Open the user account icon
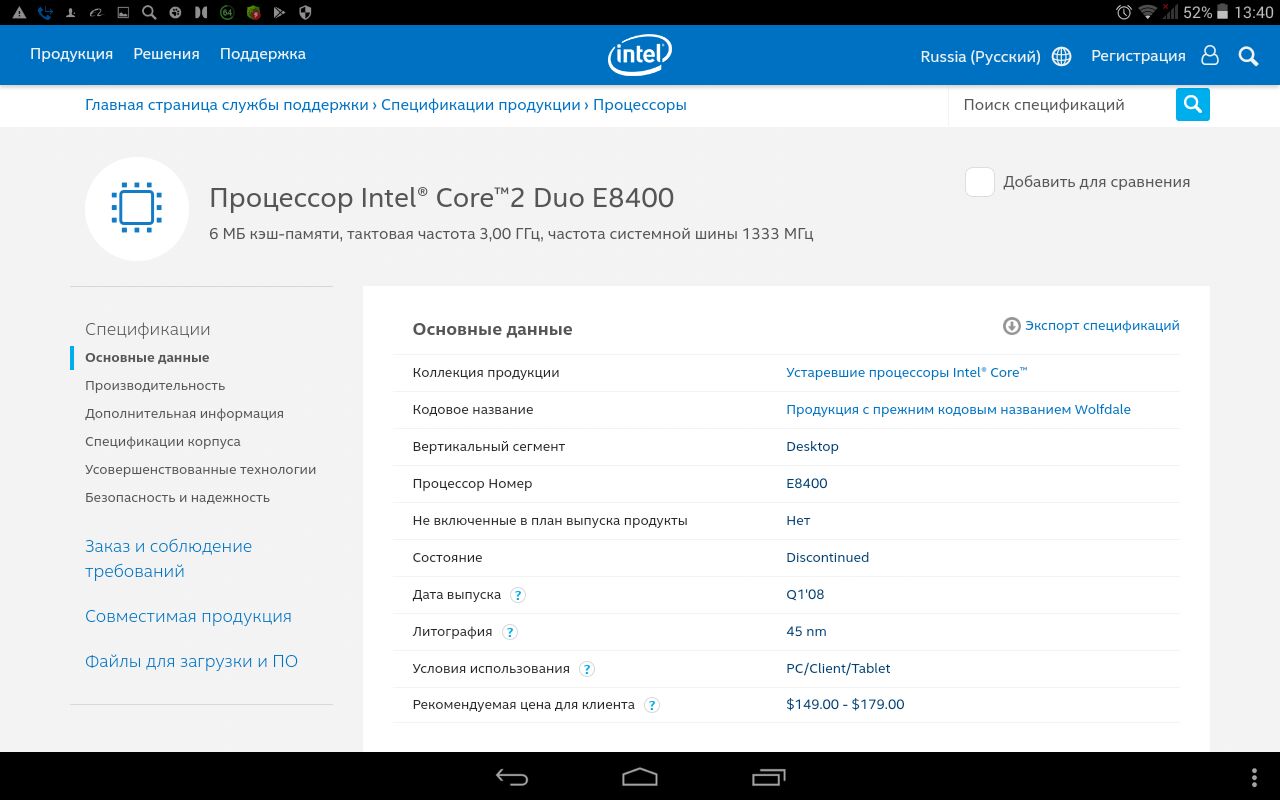Screen dimensions: 1280x800 (x=1210, y=56)
